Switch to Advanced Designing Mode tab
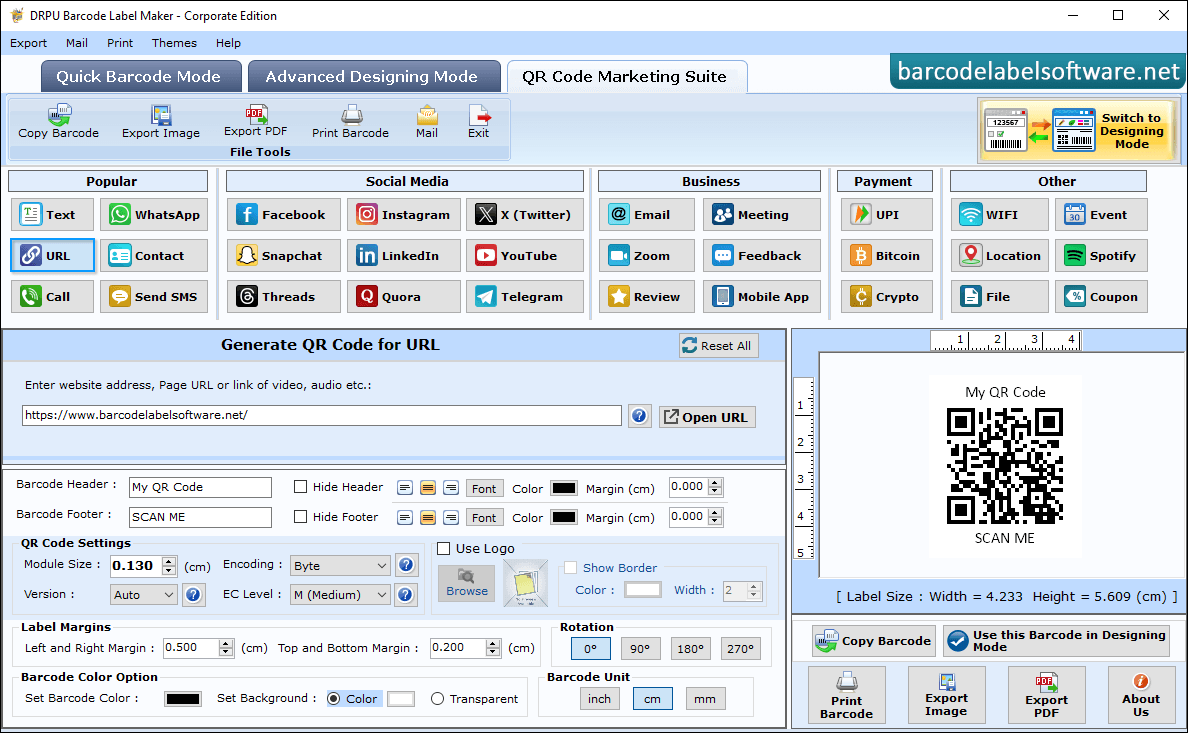The image size is (1188, 733). (x=374, y=77)
